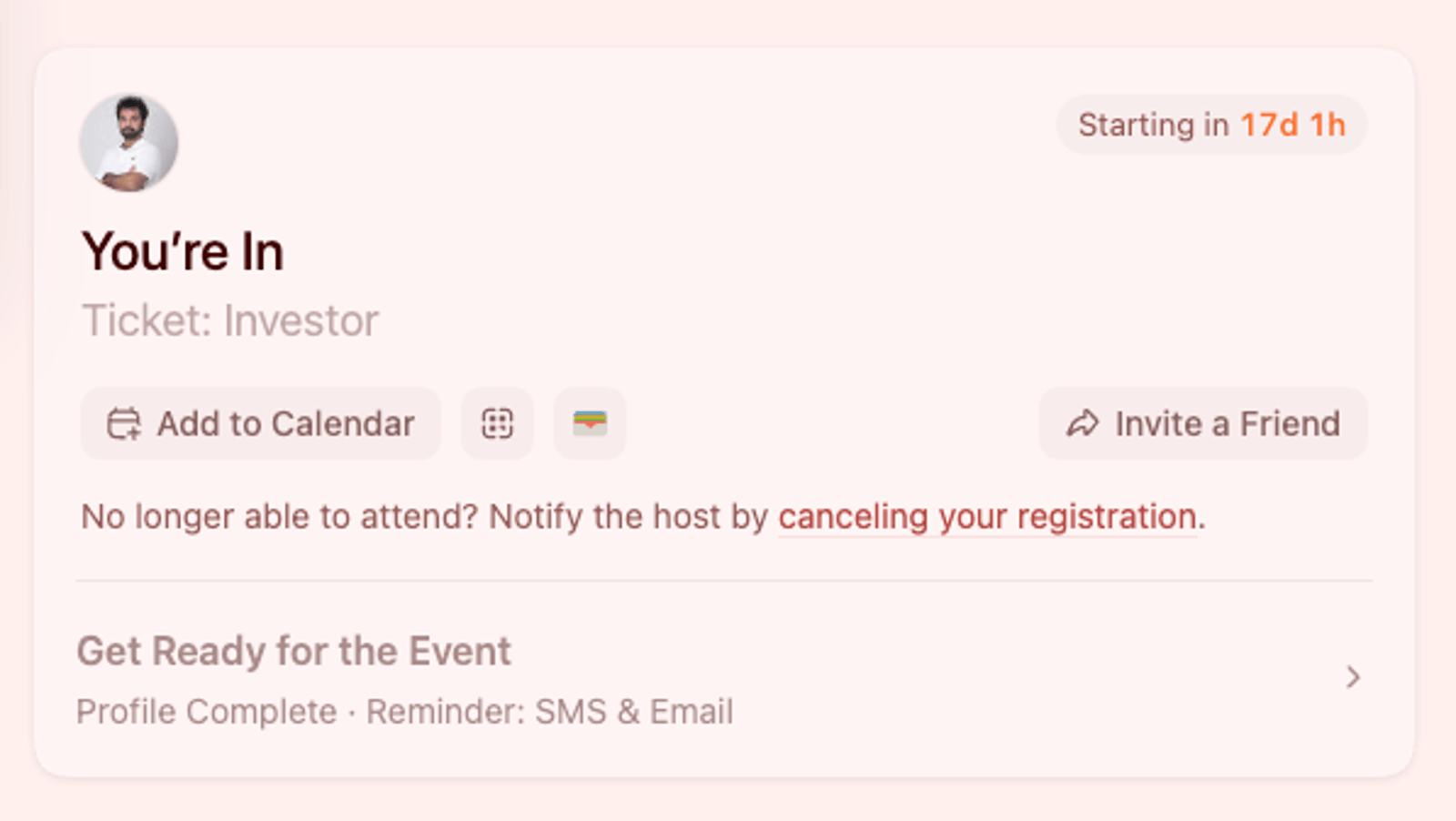
Task: Click the orange 17d 1h countdown text
Action: (1292, 126)
